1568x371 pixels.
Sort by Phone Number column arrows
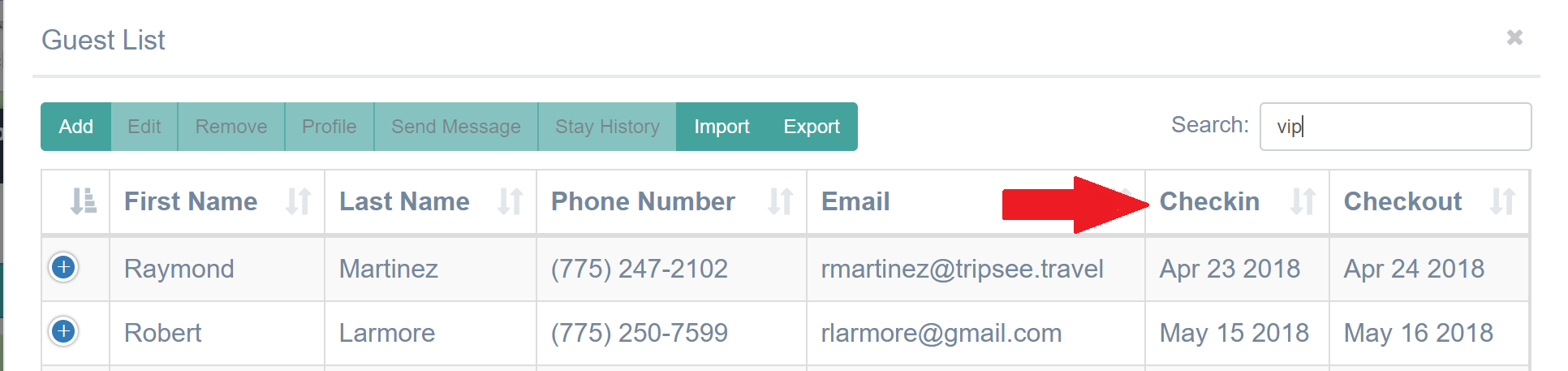tap(780, 201)
